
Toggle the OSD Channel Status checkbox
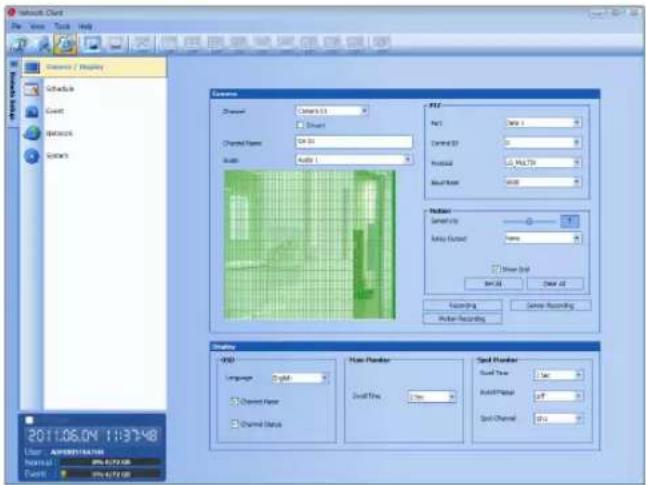click(x=234, y=424)
